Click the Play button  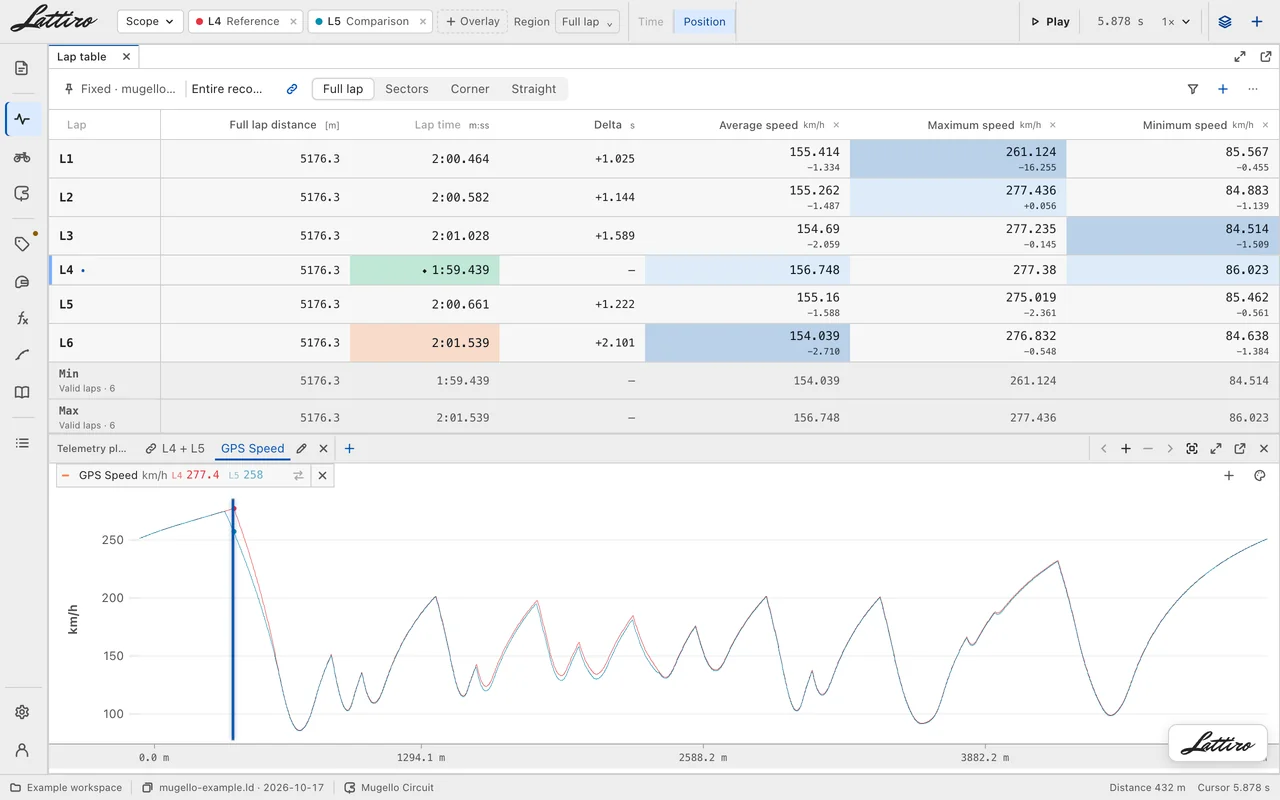pos(1050,21)
